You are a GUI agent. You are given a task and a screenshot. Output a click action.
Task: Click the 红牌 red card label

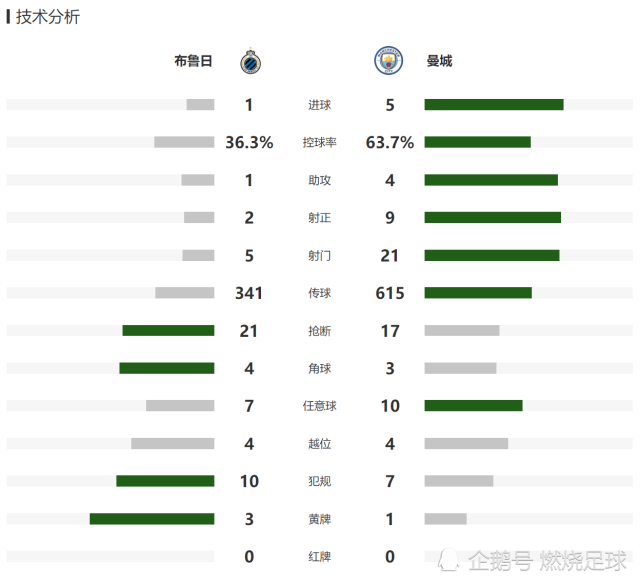[319, 556]
